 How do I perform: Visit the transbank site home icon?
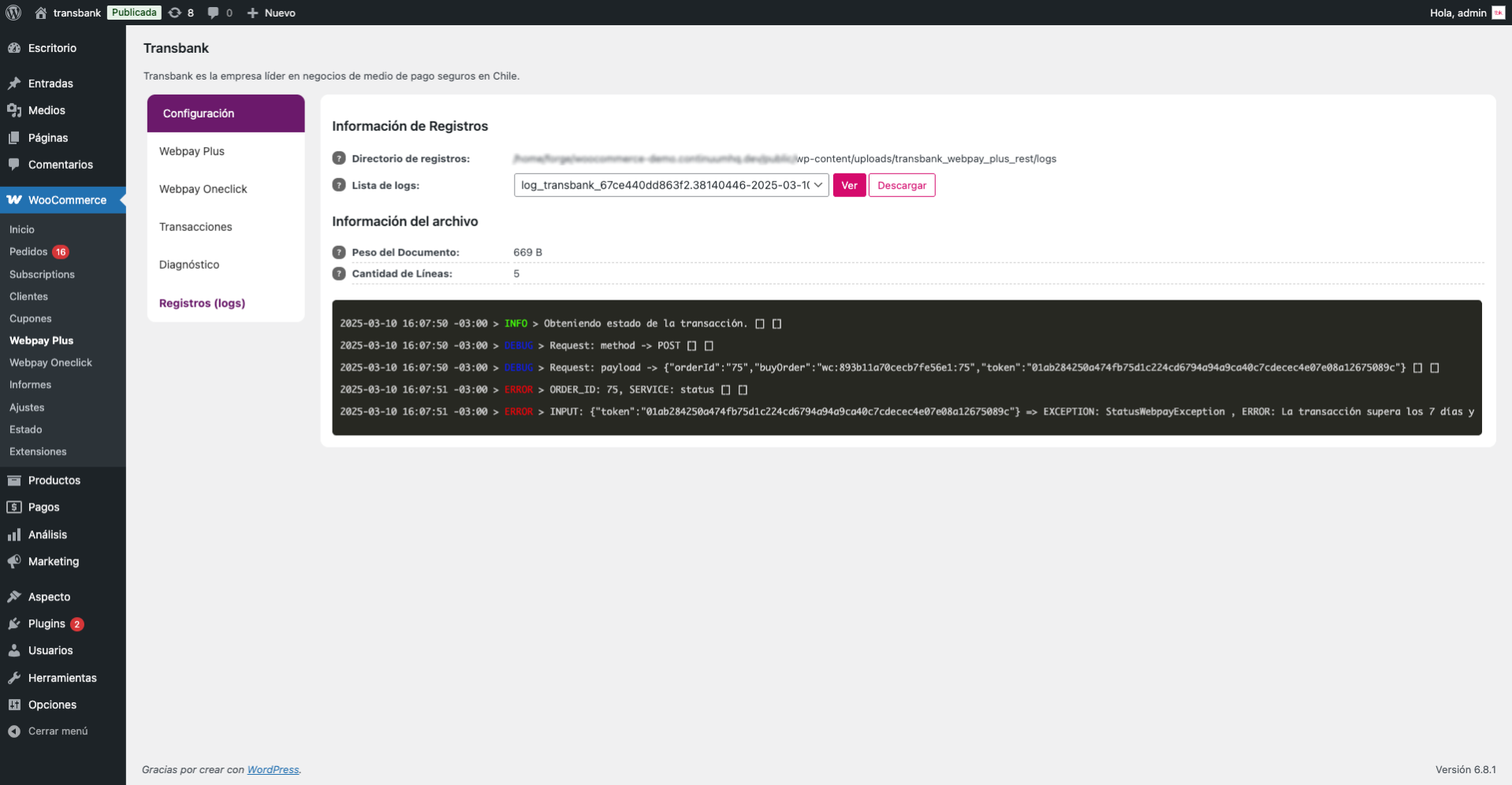point(41,13)
